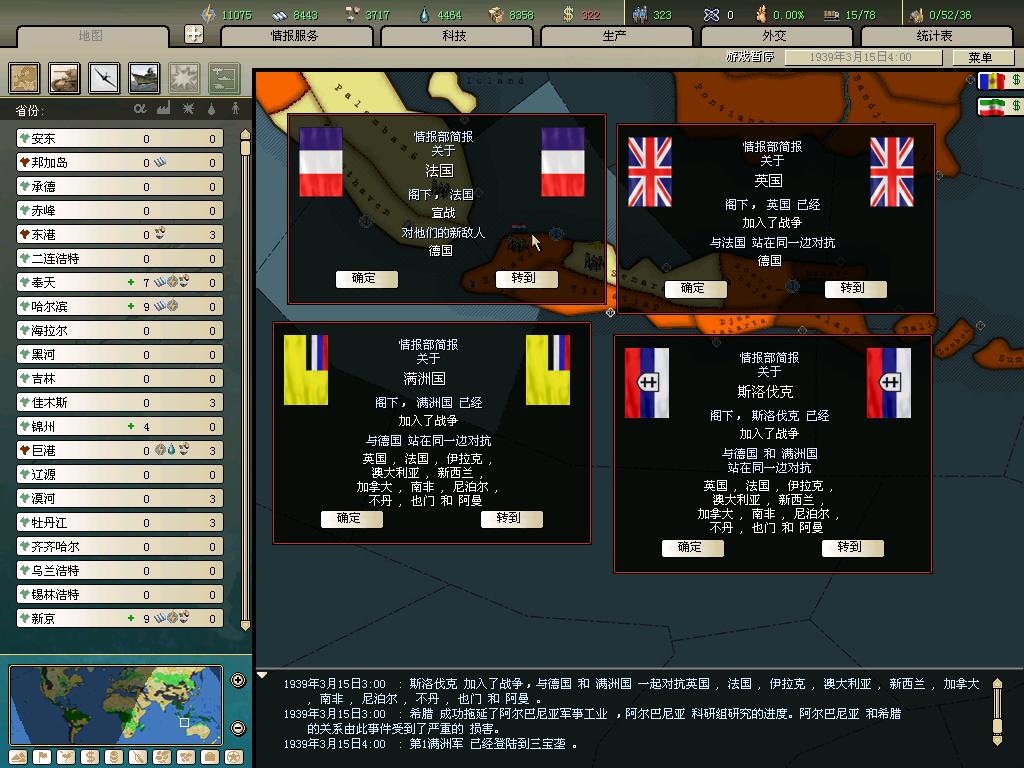Select province 巨港 in the list
This screenshot has height=768, width=1024.
[120, 451]
